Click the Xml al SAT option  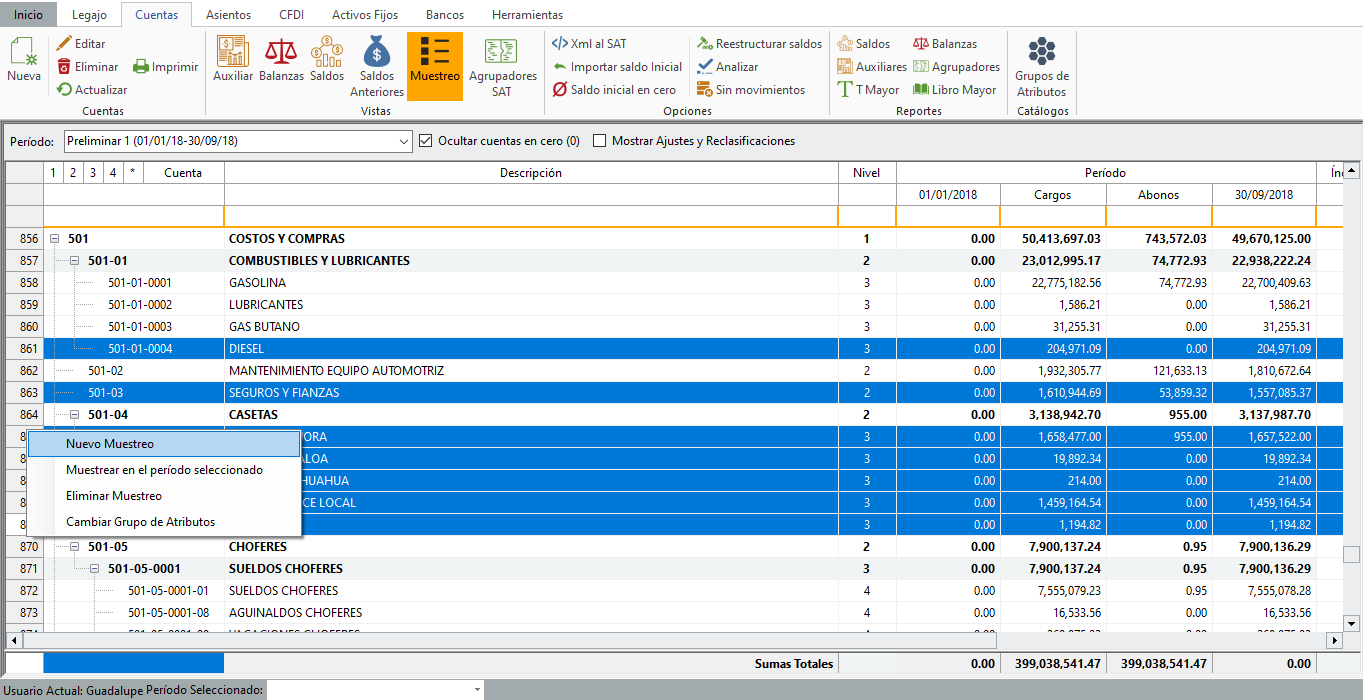click(590, 44)
